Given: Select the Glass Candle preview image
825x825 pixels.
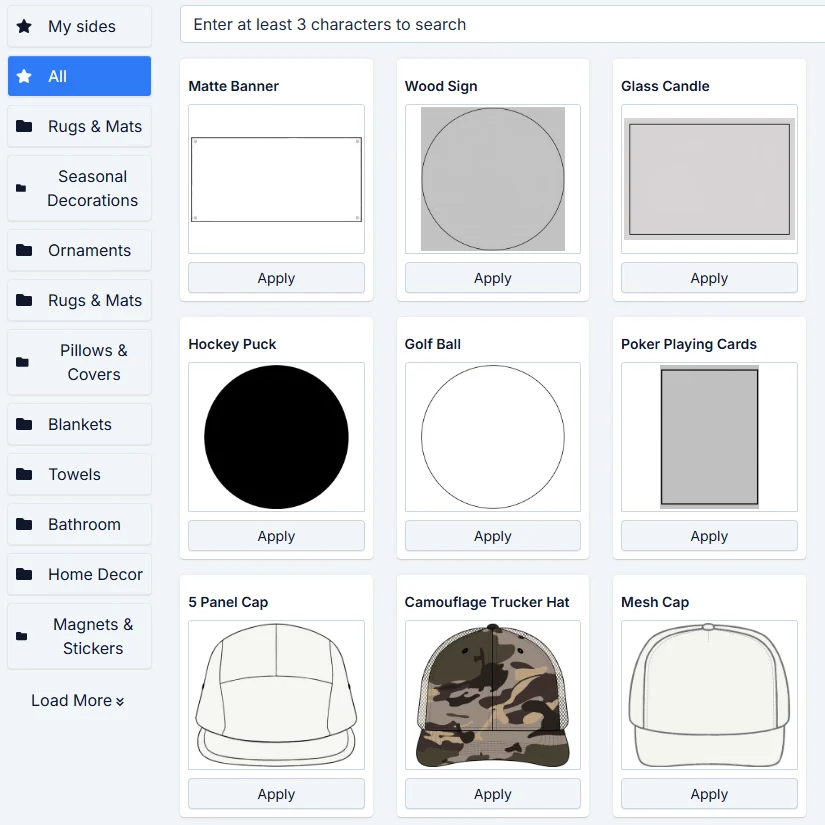Looking at the screenshot, I should click(709, 179).
